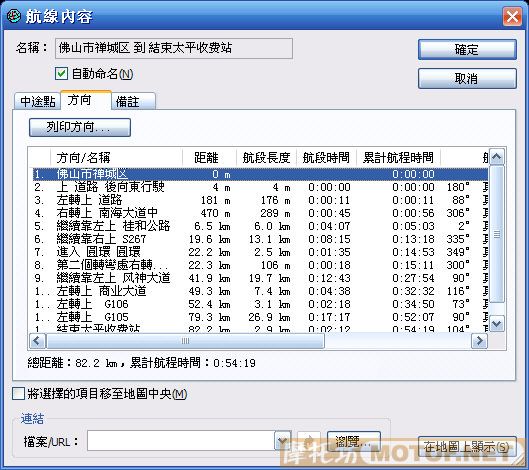Image resolution: width=529 pixels, height=470 pixels.
Task: Click the 距離 column header
Action: coord(210,157)
